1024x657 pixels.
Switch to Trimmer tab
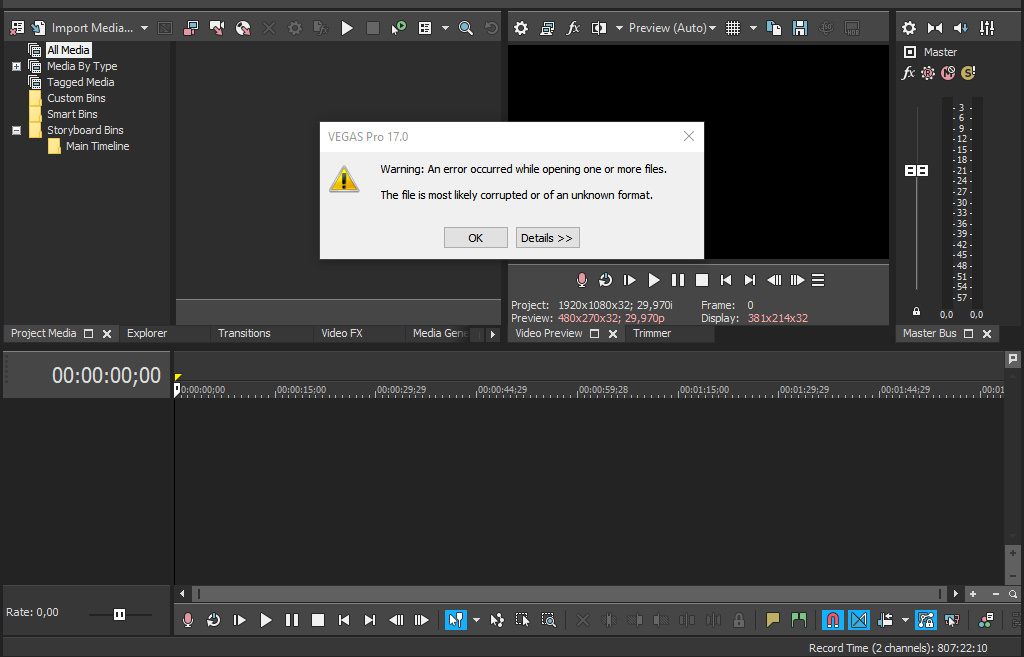coord(652,333)
